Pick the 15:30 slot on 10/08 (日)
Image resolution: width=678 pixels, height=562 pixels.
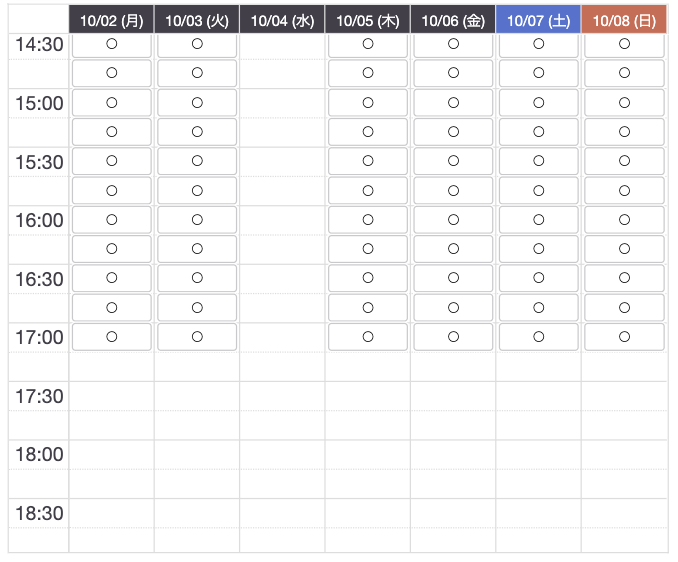[624, 161]
